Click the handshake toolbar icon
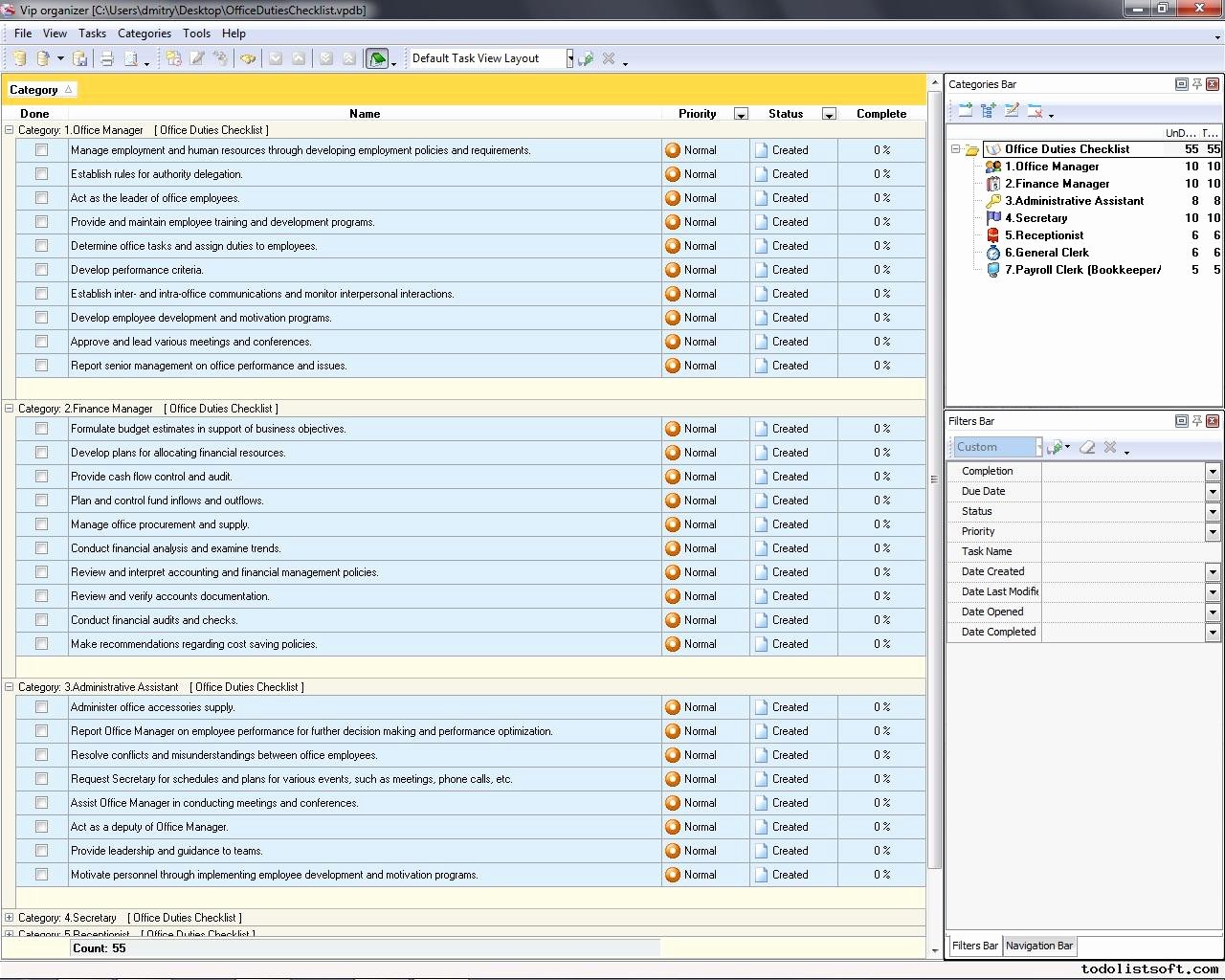This screenshot has height=980, width=1225. [x=248, y=58]
